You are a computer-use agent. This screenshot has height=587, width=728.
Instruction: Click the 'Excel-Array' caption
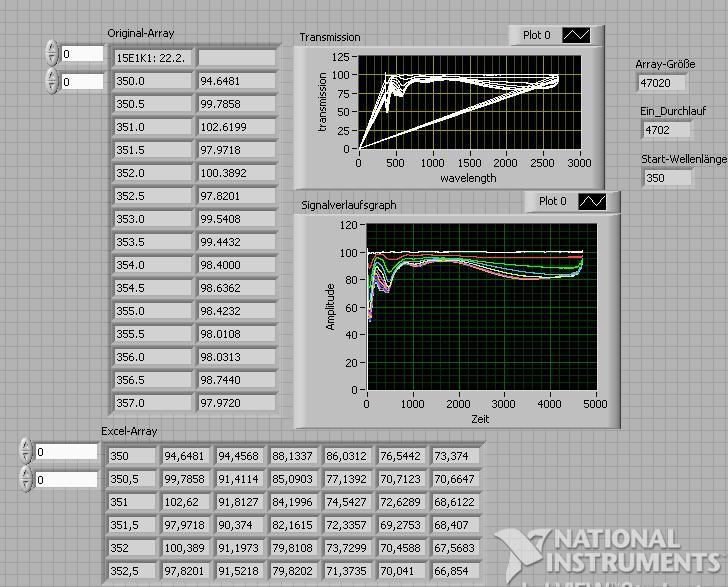pyautogui.click(x=129, y=431)
